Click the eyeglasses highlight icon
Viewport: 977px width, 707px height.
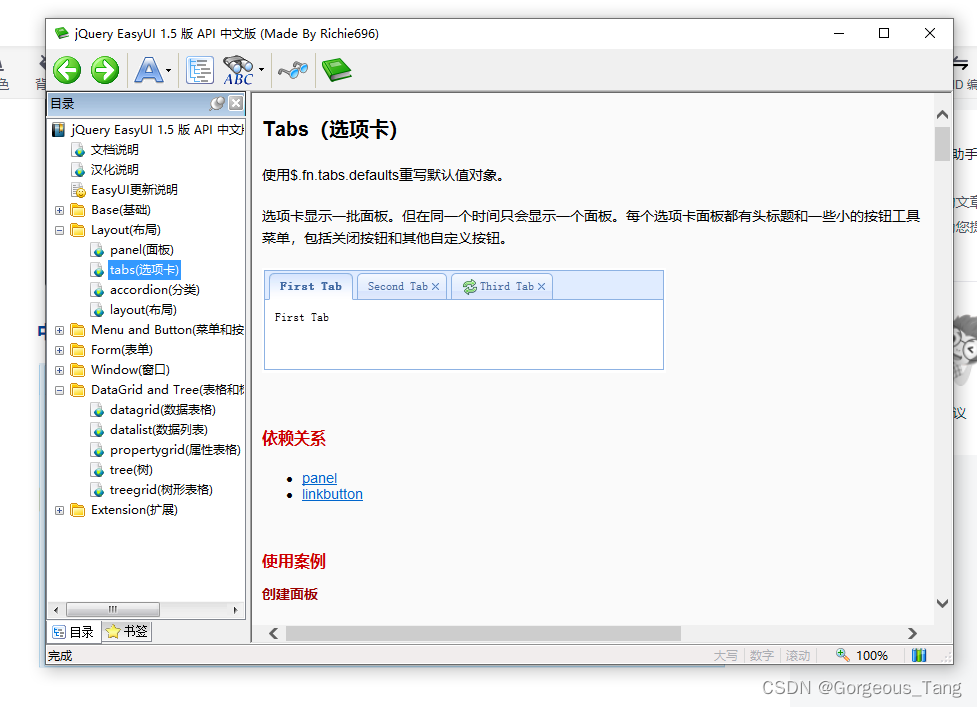[x=292, y=70]
